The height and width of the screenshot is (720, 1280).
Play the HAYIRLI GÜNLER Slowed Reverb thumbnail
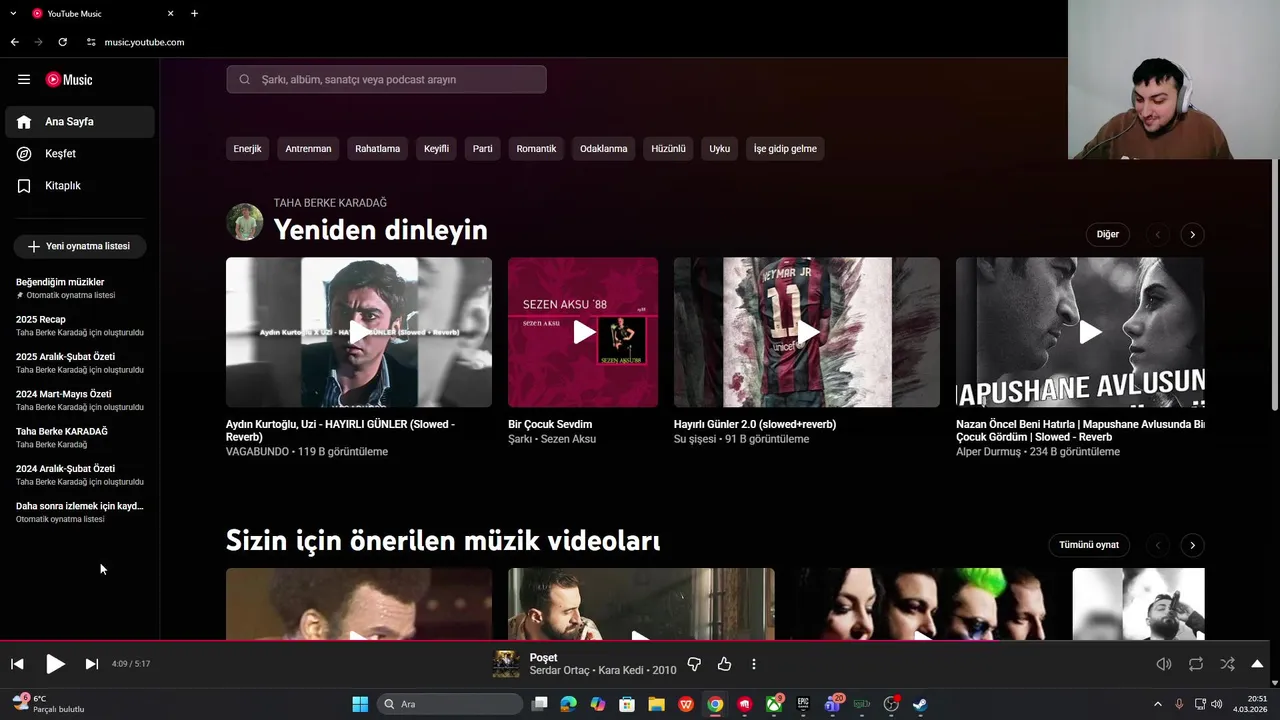pos(359,332)
